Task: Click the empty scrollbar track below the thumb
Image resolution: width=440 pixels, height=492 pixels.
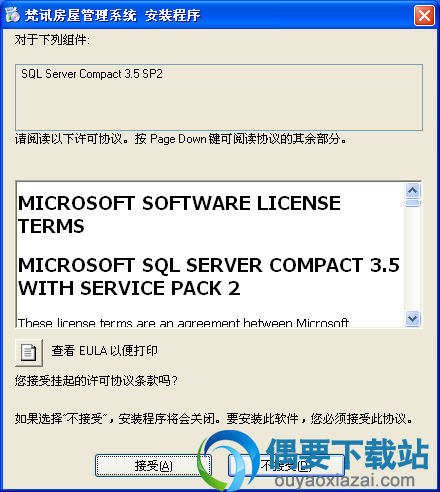Action: click(413, 258)
